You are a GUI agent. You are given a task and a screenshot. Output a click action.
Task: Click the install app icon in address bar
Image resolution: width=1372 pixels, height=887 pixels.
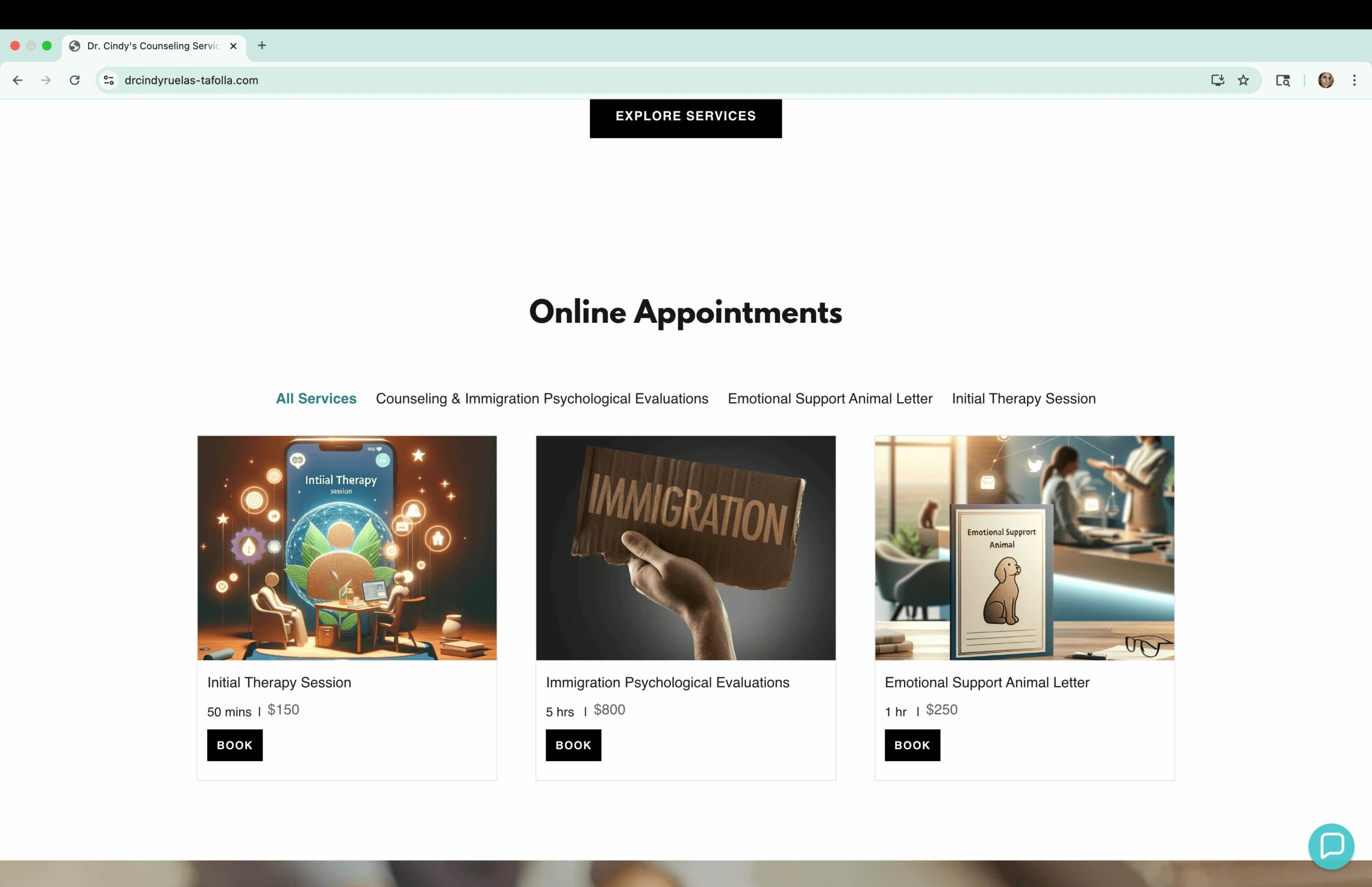coord(1217,80)
